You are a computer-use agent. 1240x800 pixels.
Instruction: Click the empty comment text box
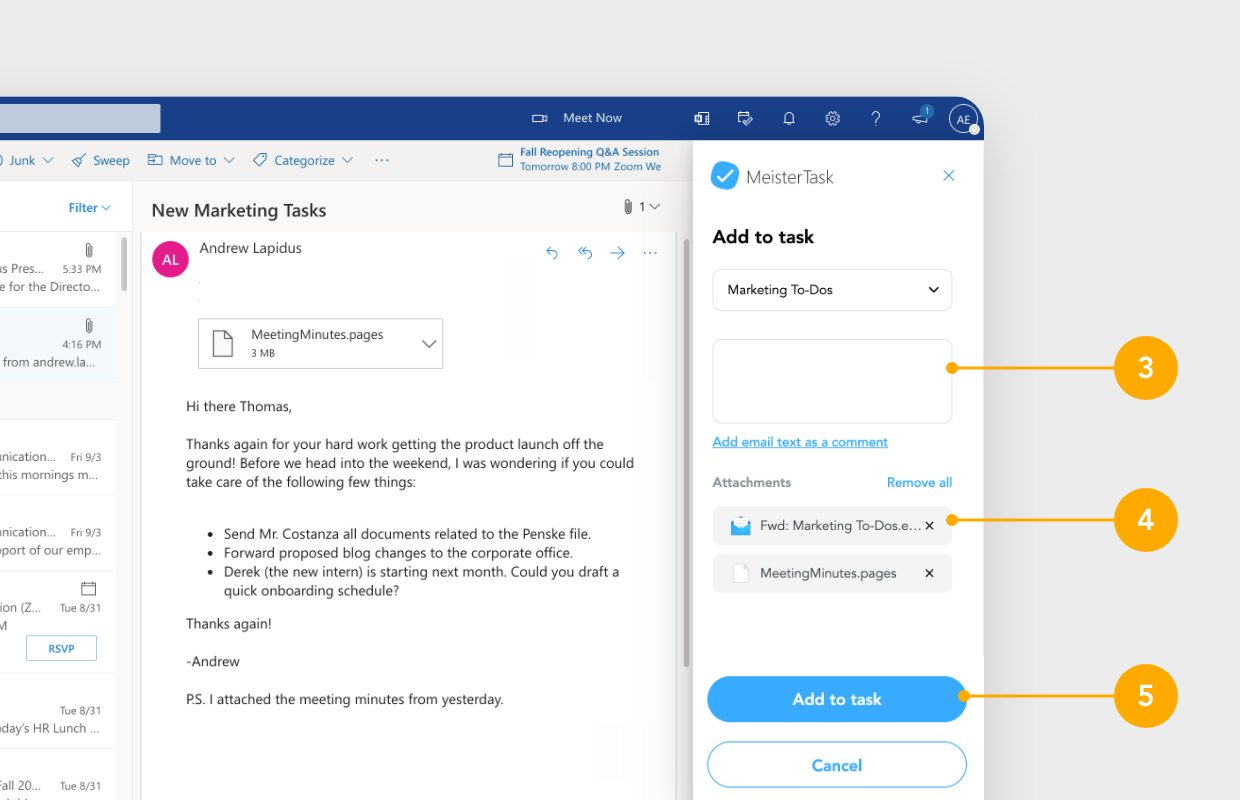tap(832, 381)
